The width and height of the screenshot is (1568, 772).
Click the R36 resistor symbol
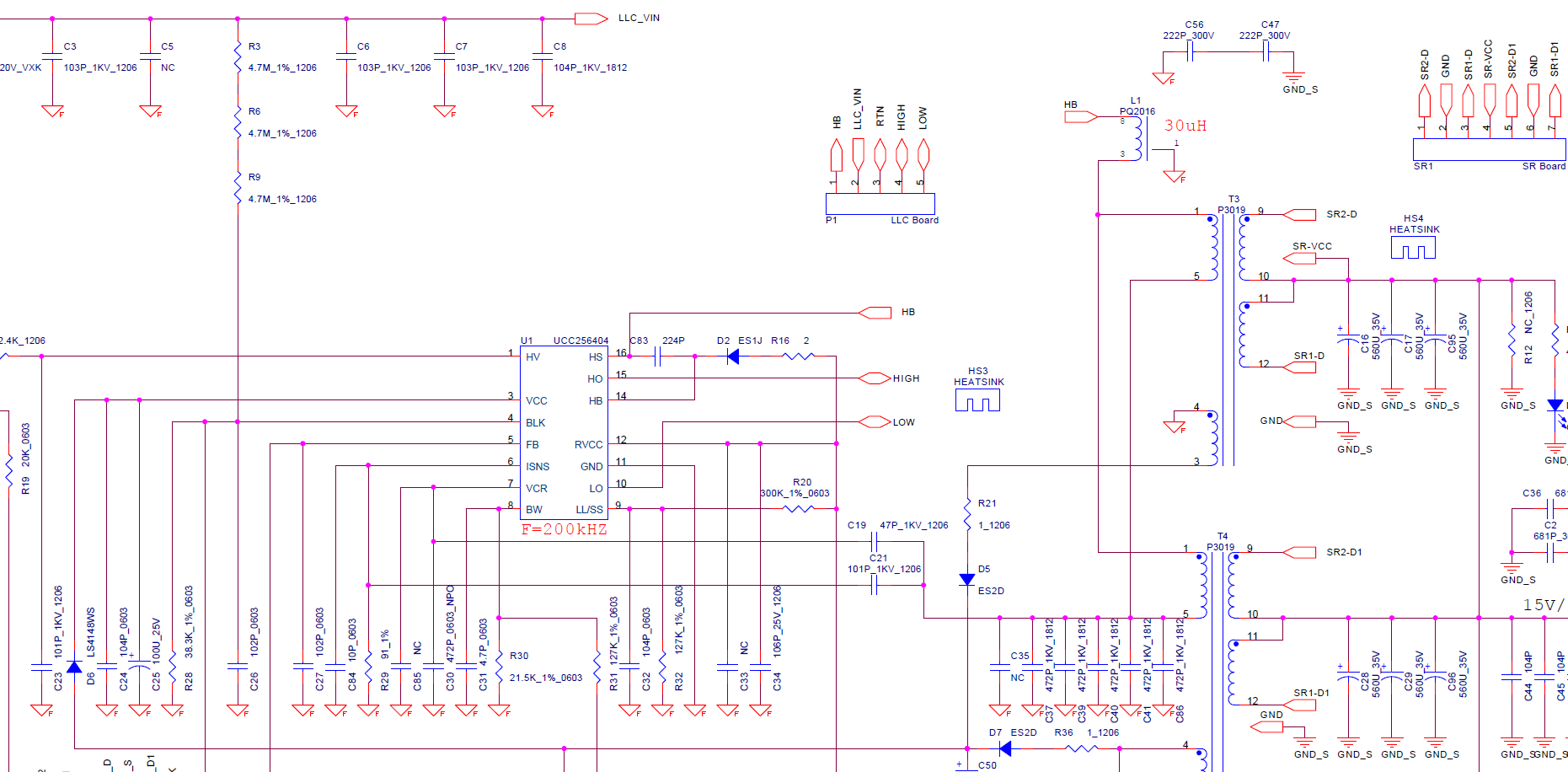coord(1081,748)
